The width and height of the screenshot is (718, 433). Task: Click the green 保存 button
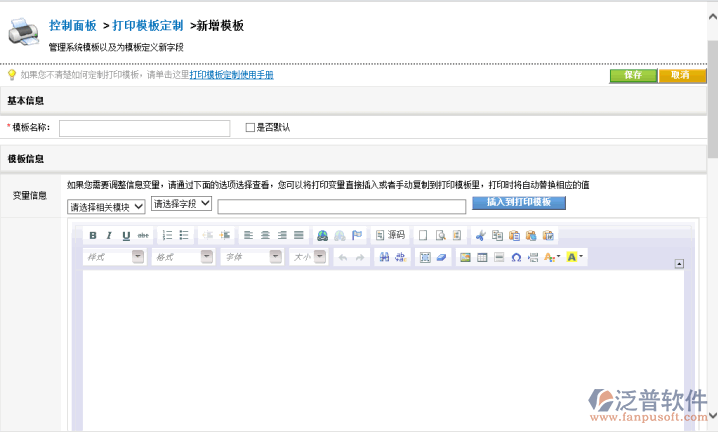pyautogui.click(x=633, y=75)
